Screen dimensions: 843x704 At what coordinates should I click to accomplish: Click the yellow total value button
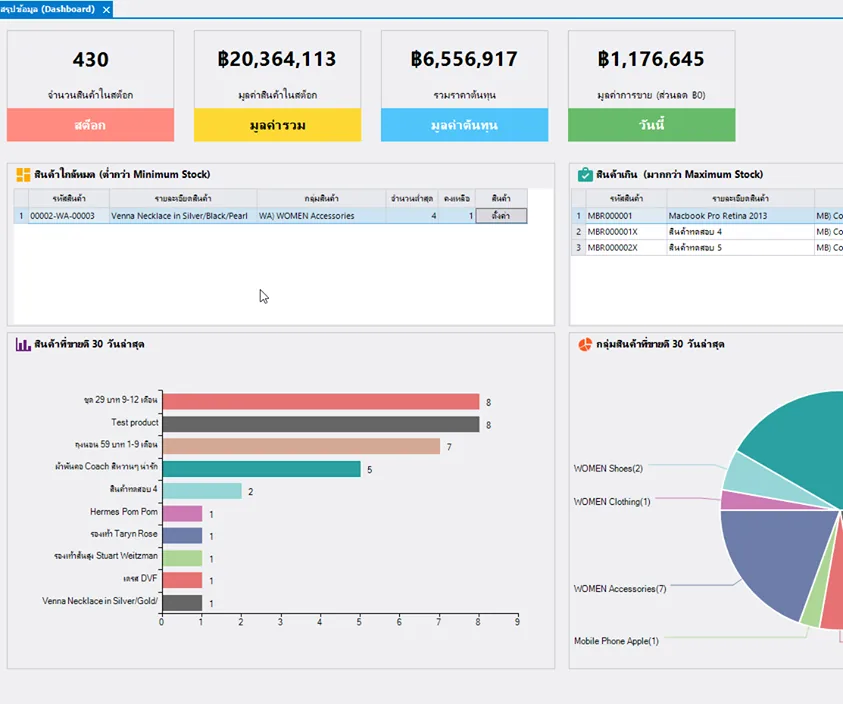pos(277,125)
